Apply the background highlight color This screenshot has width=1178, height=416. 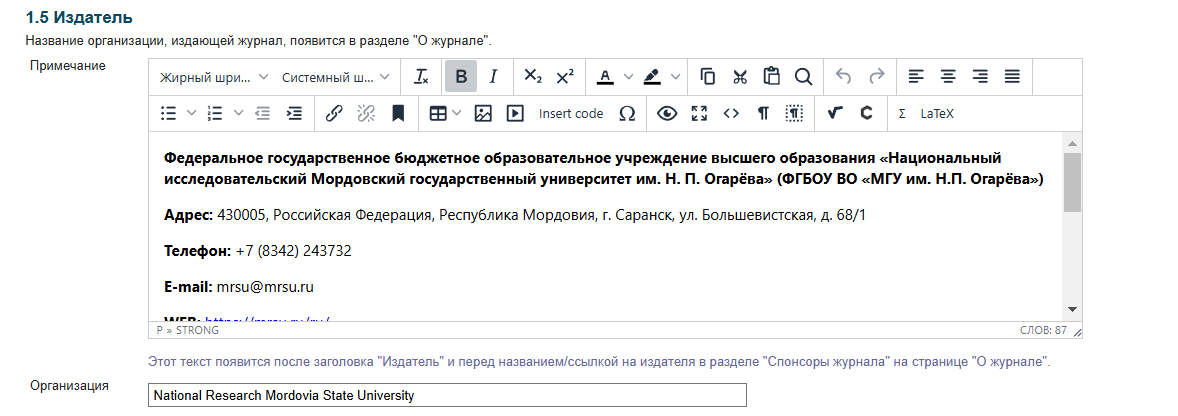click(x=651, y=77)
